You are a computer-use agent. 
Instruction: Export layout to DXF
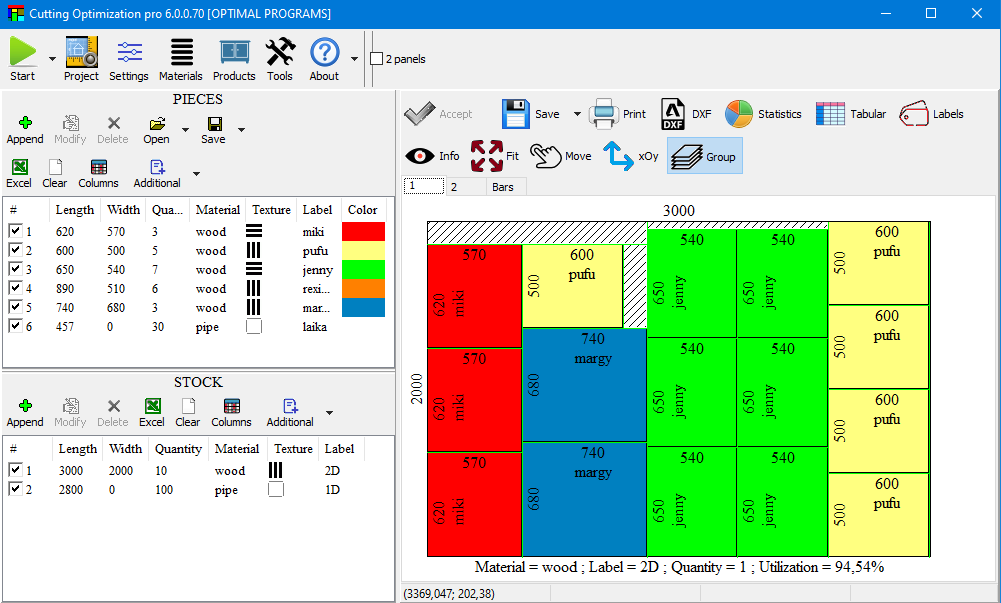tap(686, 114)
